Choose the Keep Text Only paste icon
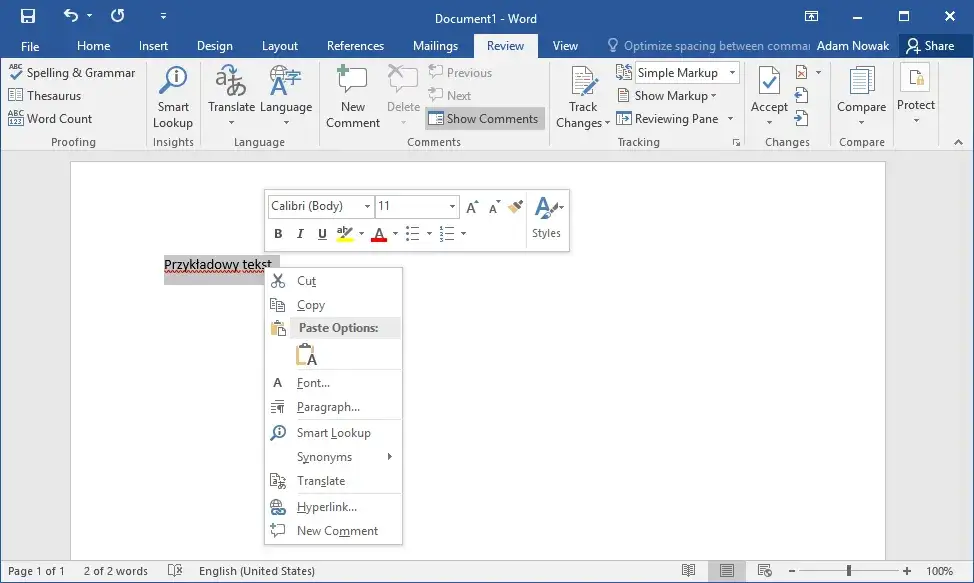Image resolution: width=974 pixels, height=583 pixels. [306, 355]
